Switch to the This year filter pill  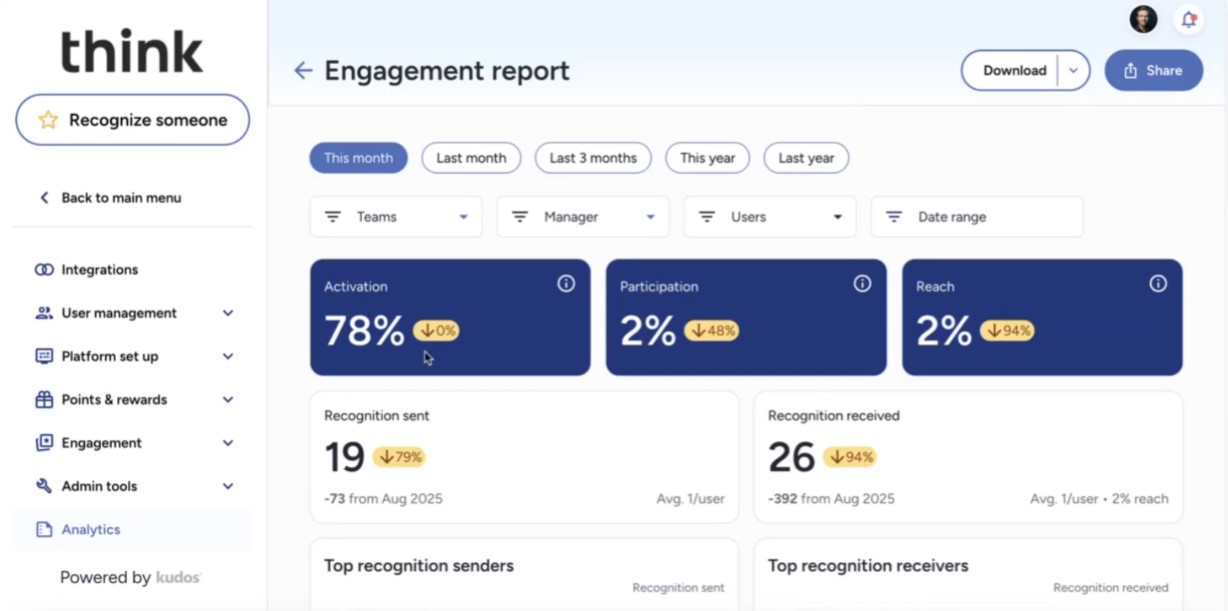pos(707,157)
